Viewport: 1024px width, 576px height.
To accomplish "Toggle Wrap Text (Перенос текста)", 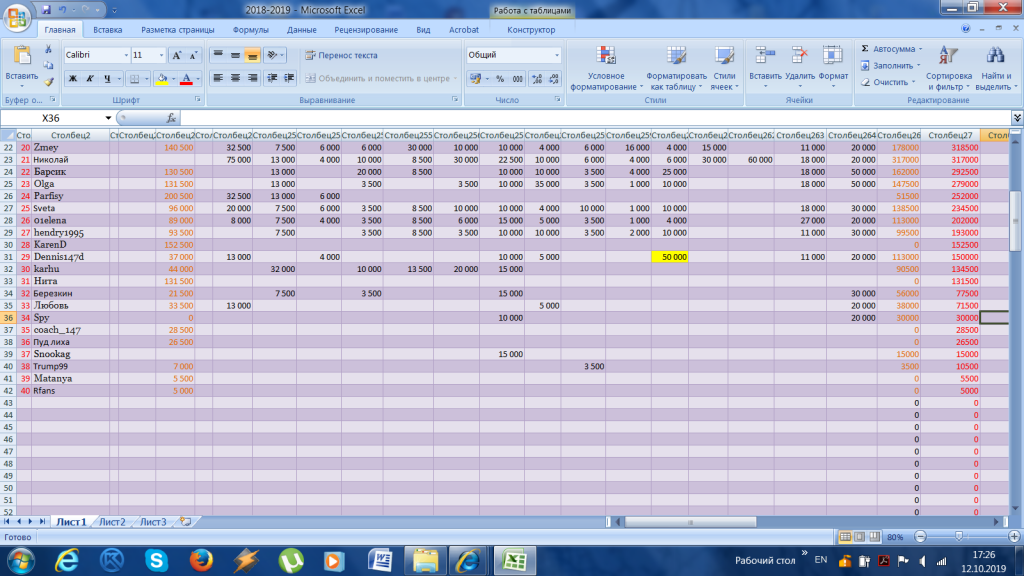I will pyautogui.click(x=341, y=55).
